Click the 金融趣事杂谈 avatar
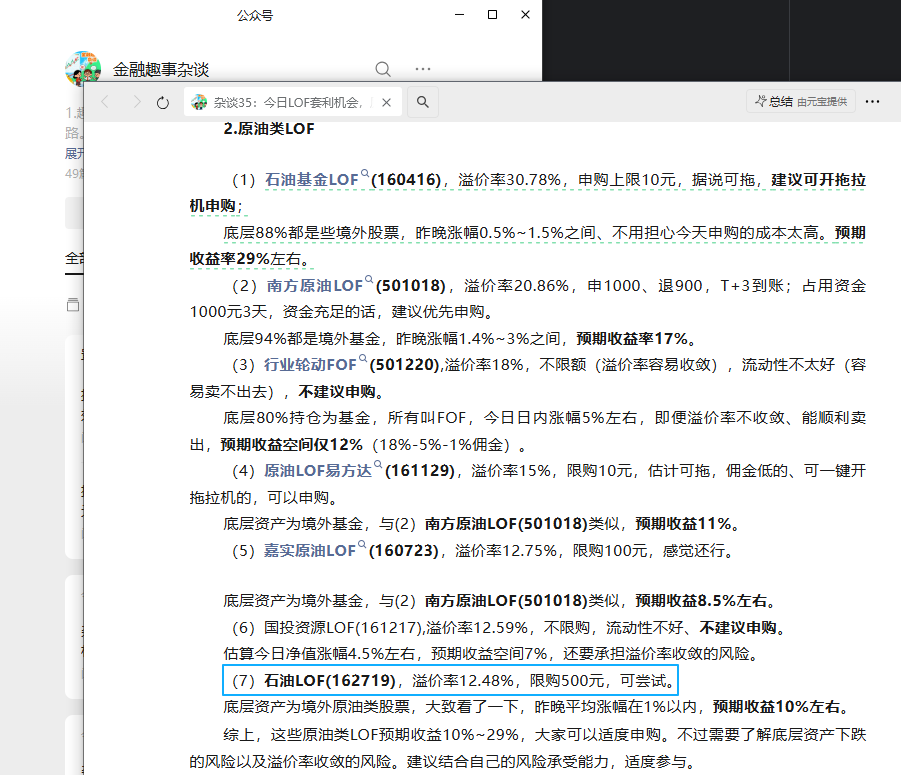 (x=83, y=69)
